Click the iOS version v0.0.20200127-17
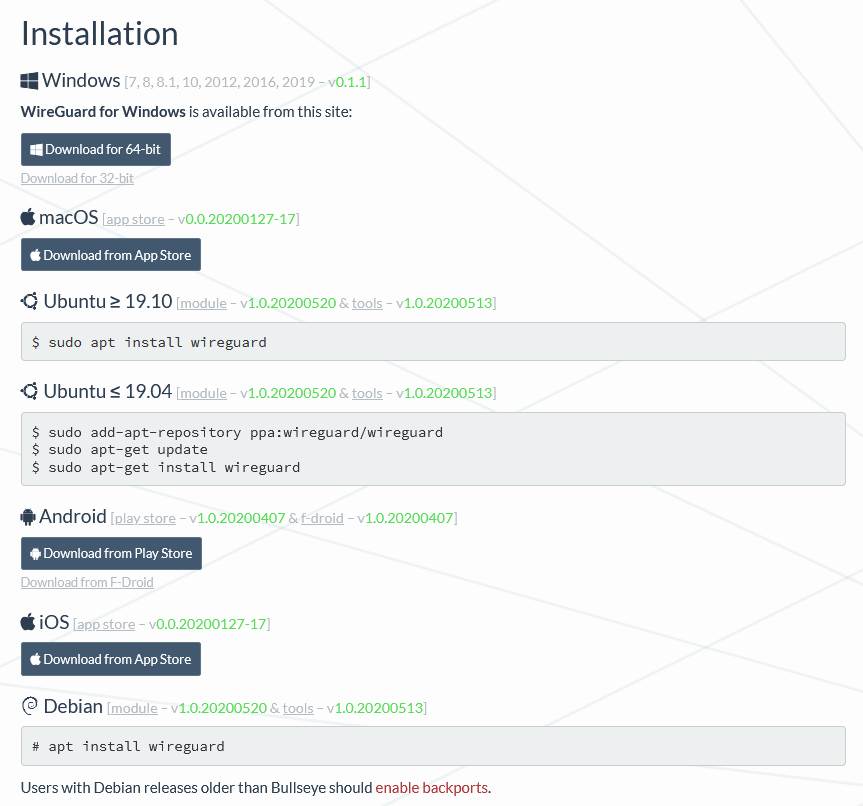The height and width of the screenshot is (806, 863). pyautogui.click(x=207, y=624)
